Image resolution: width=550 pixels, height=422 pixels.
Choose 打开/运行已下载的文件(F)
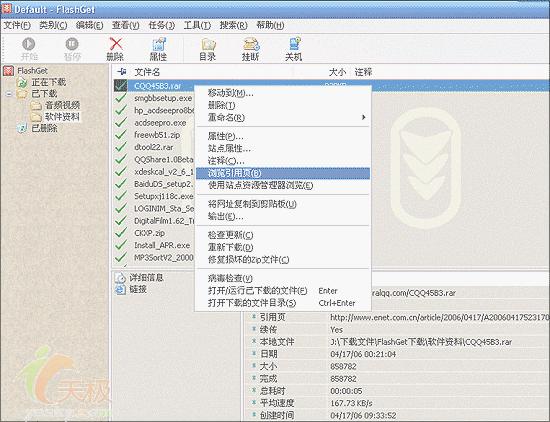click(283, 290)
